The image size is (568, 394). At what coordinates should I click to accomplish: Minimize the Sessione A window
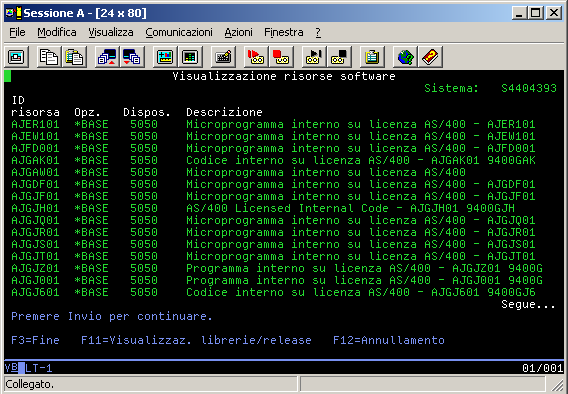pyautogui.click(x=519, y=13)
